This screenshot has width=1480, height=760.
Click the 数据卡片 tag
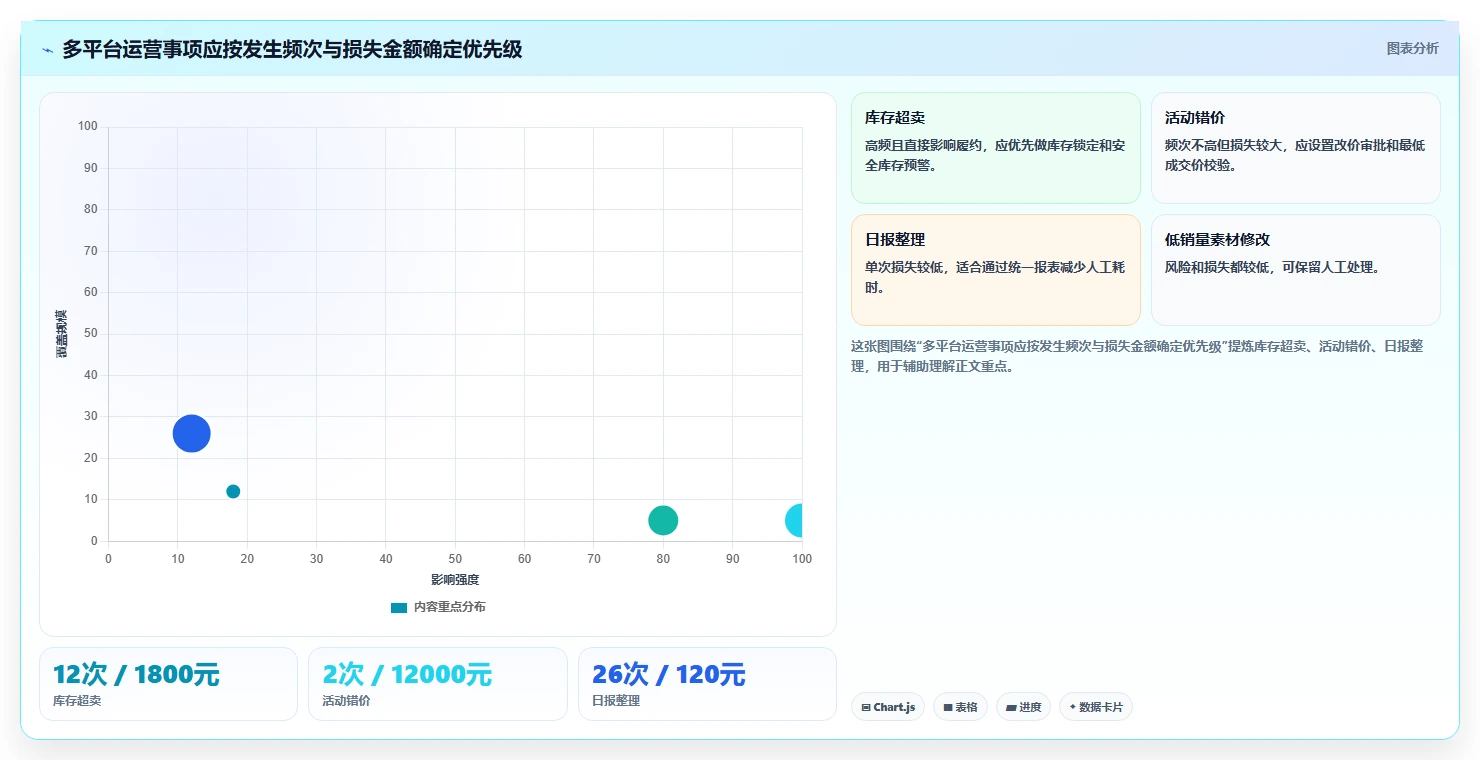point(1096,707)
